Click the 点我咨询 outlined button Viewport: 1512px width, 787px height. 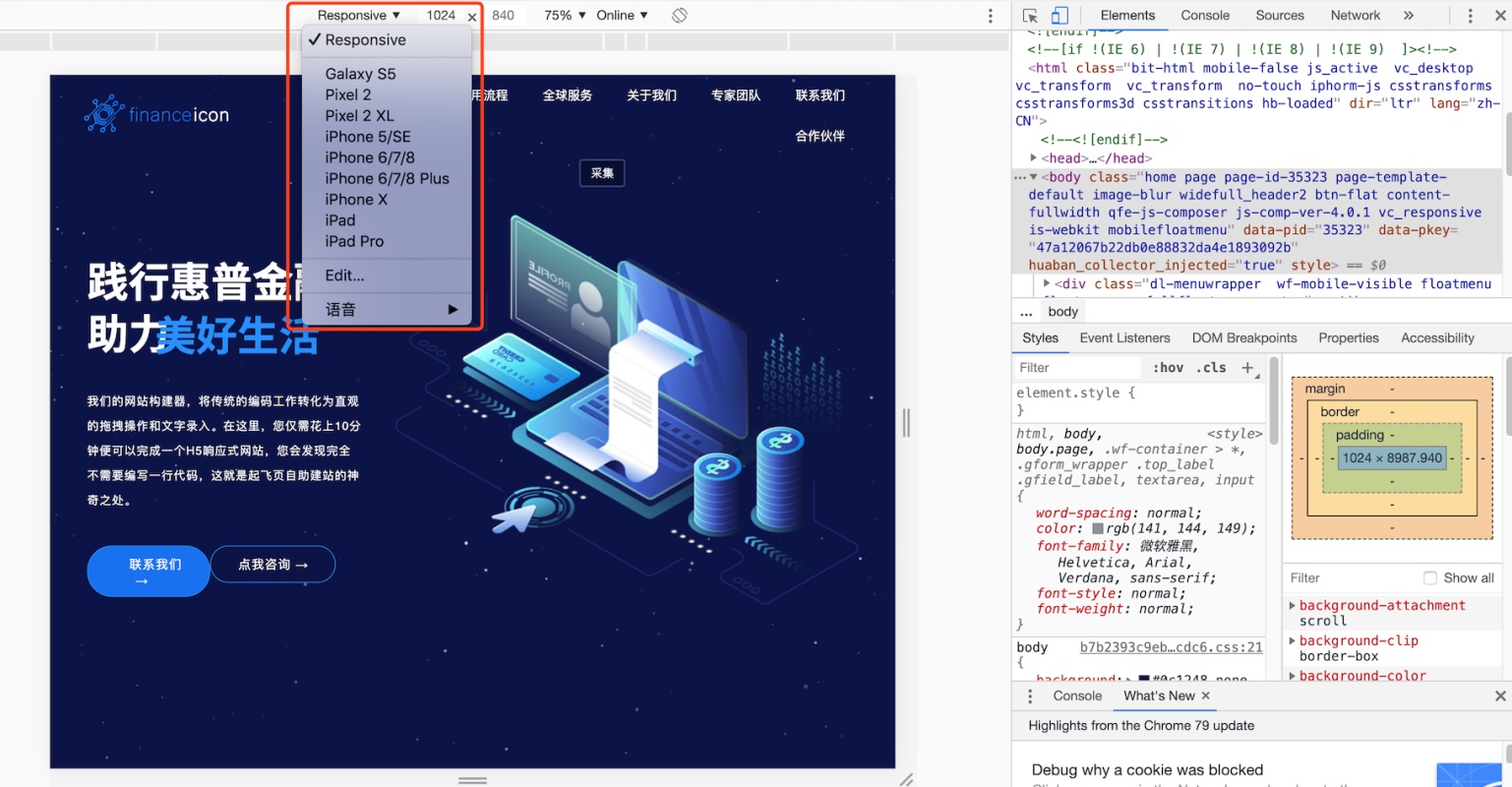[x=273, y=565]
